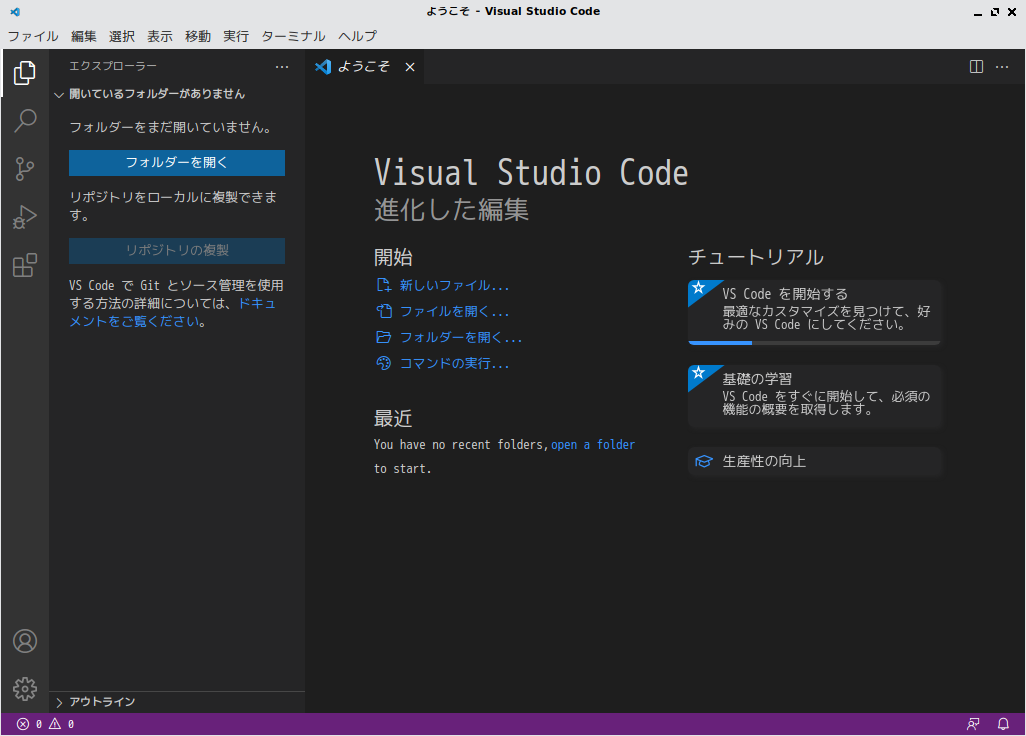Open the Search view in the activity bar
Viewport: 1026px width, 736px height.
click(x=25, y=120)
